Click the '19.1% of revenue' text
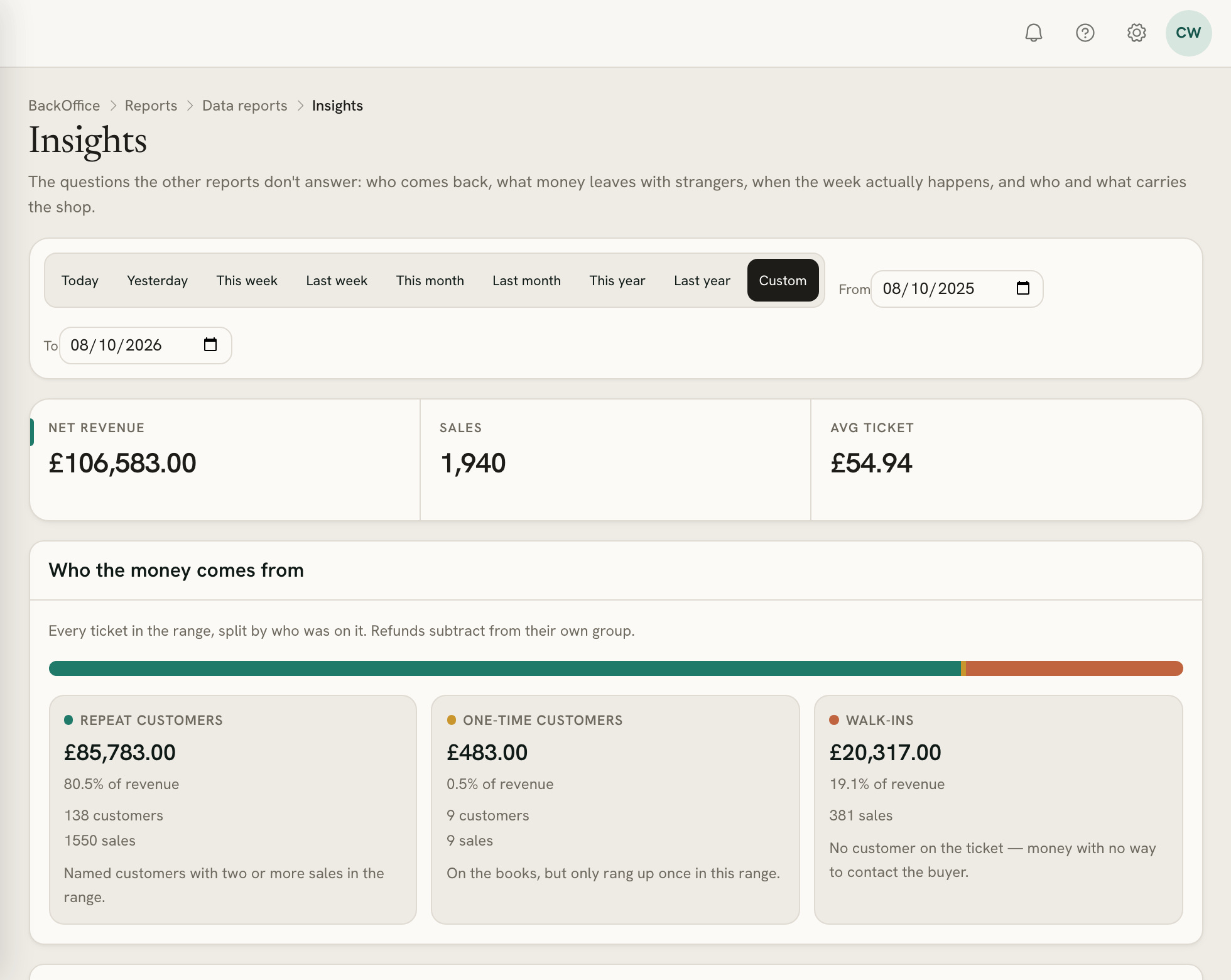The image size is (1231, 980). coord(887,784)
